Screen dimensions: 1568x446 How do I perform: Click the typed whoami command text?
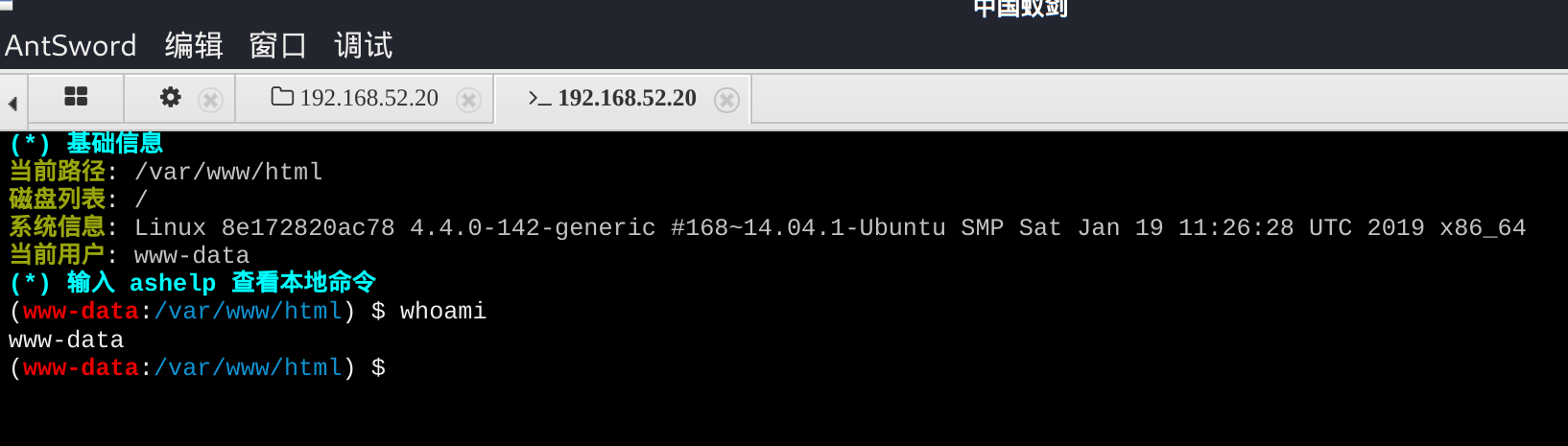pyautogui.click(x=442, y=312)
